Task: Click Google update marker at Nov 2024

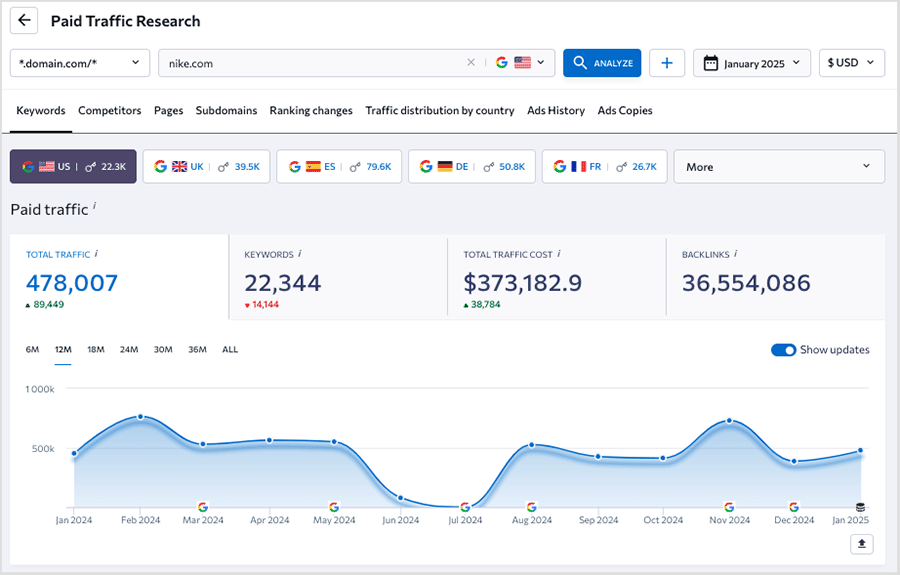Action: [729, 507]
